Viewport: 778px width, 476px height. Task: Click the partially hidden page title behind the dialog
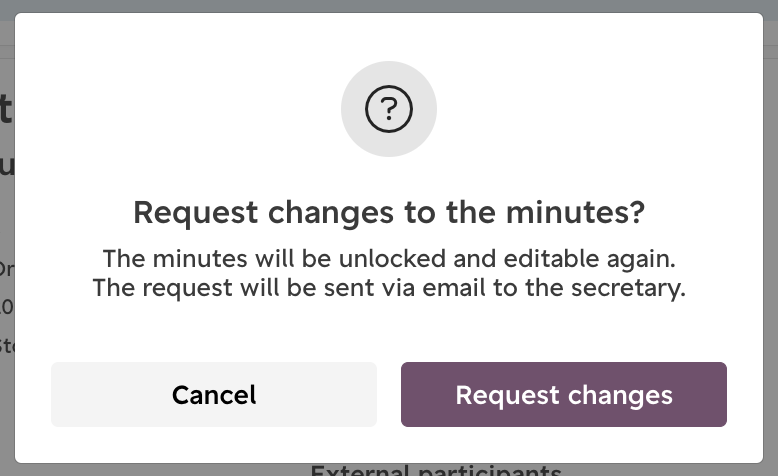pos(6,109)
